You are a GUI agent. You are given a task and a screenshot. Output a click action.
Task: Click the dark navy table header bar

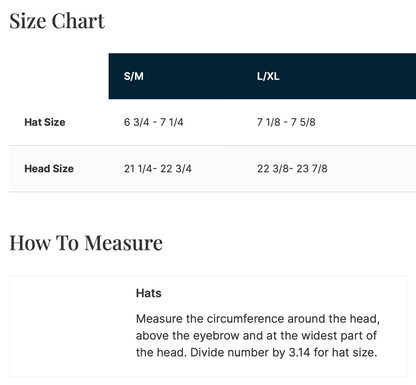point(262,76)
